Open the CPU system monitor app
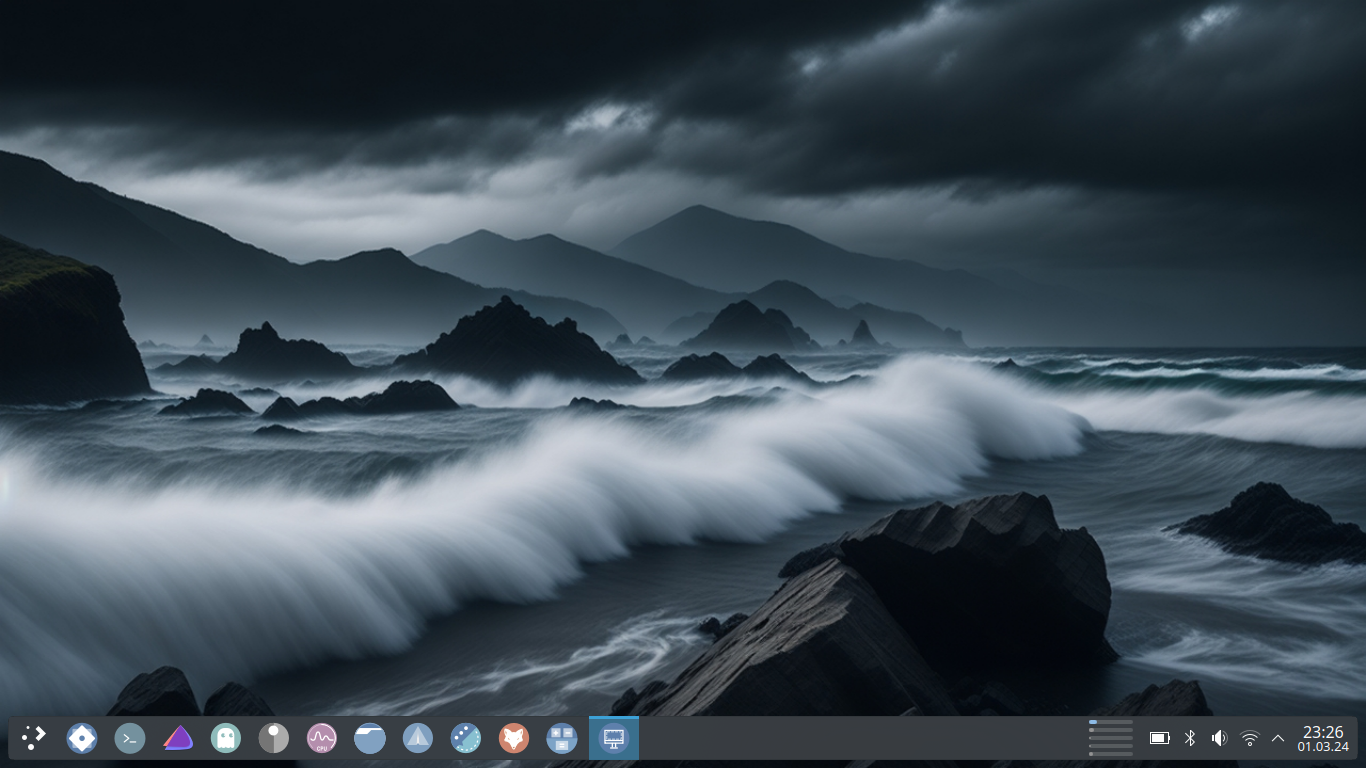Image resolution: width=1366 pixels, height=768 pixels. click(x=322, y=739)
